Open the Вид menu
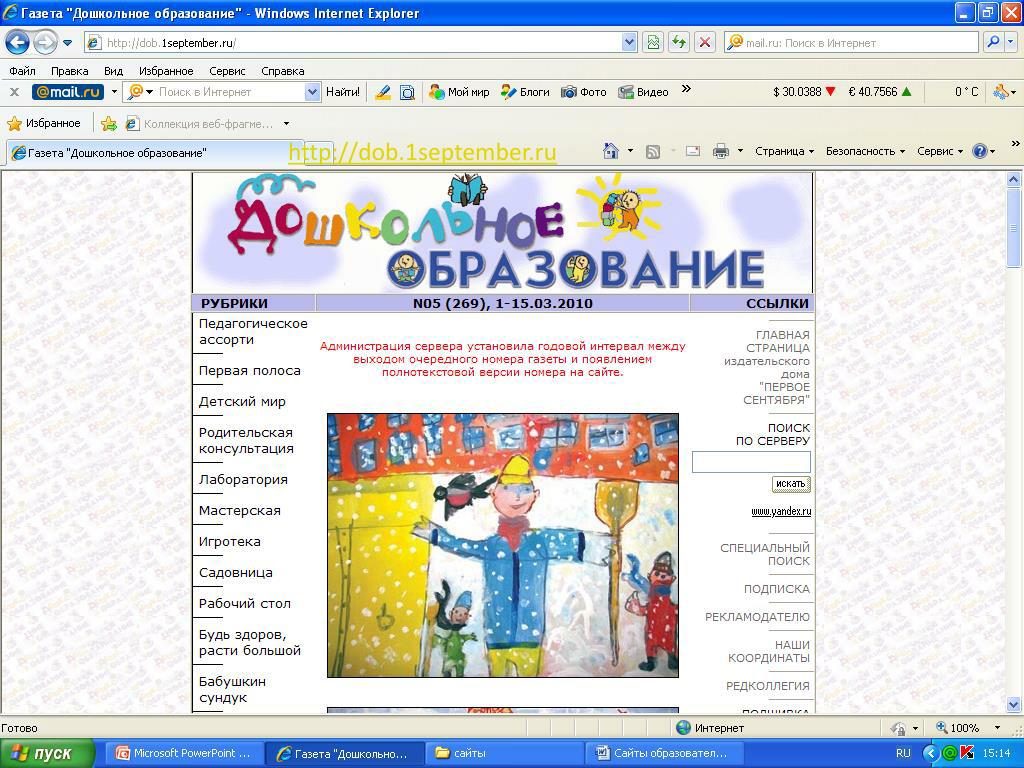 coord(113,71)
